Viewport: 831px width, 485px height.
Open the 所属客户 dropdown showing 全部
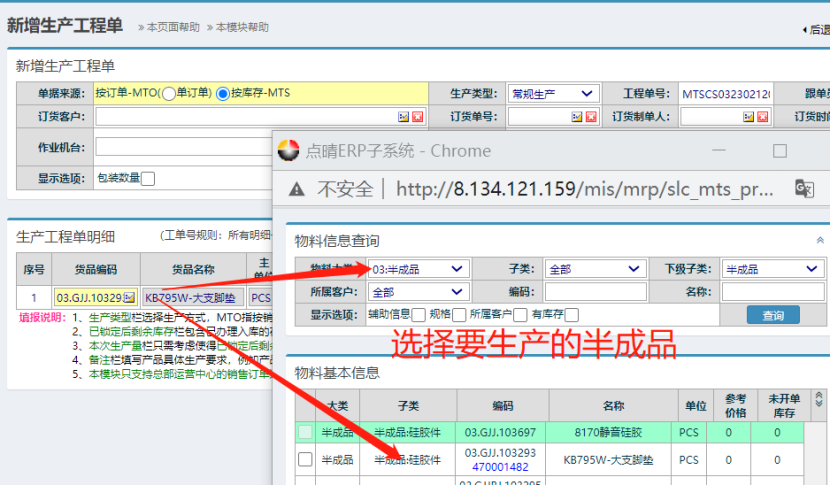tap(418, 292)
